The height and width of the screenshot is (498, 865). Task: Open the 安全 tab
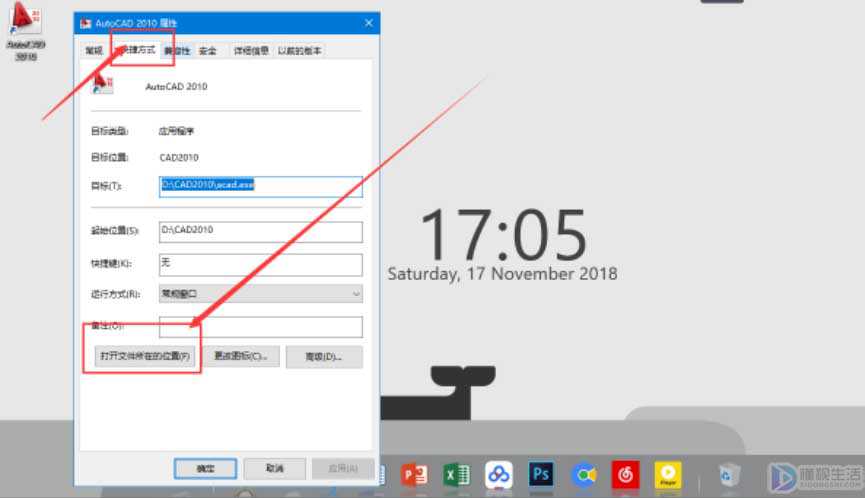pos(208,51)
